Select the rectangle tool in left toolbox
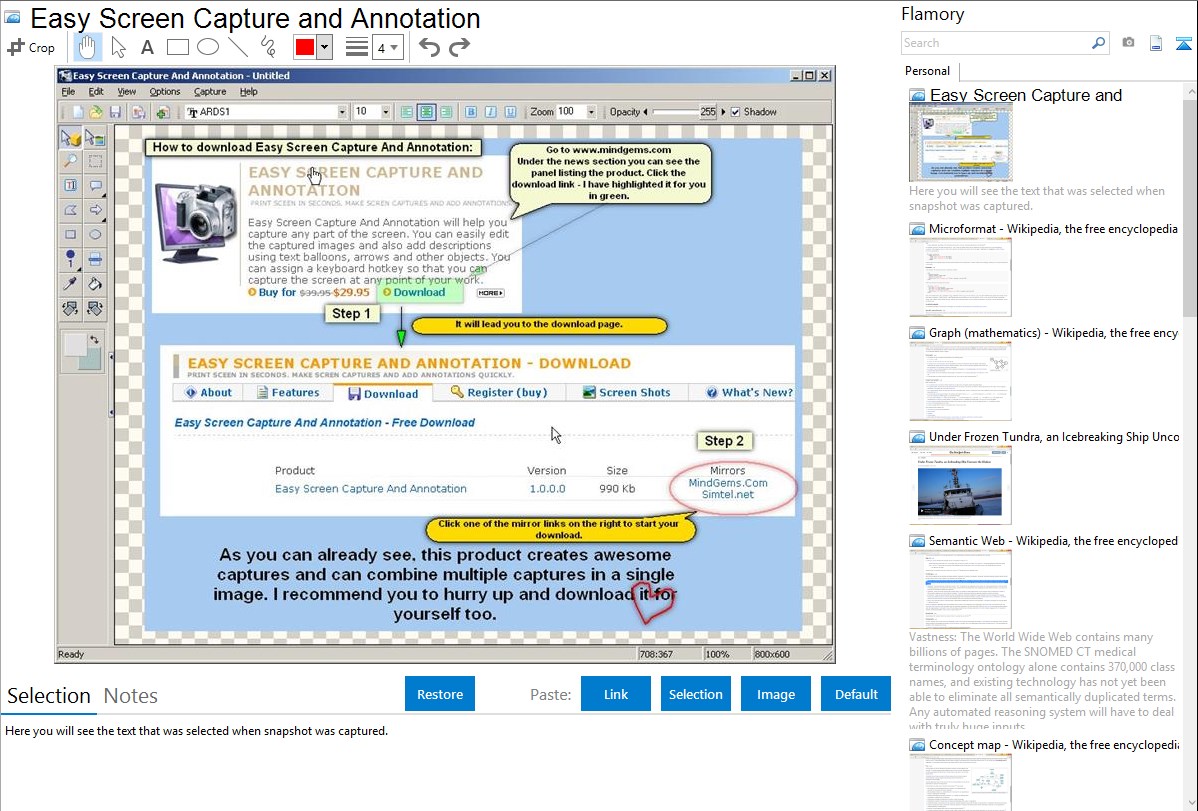This screenshot has height=811, width=1198. coord(70,235)
